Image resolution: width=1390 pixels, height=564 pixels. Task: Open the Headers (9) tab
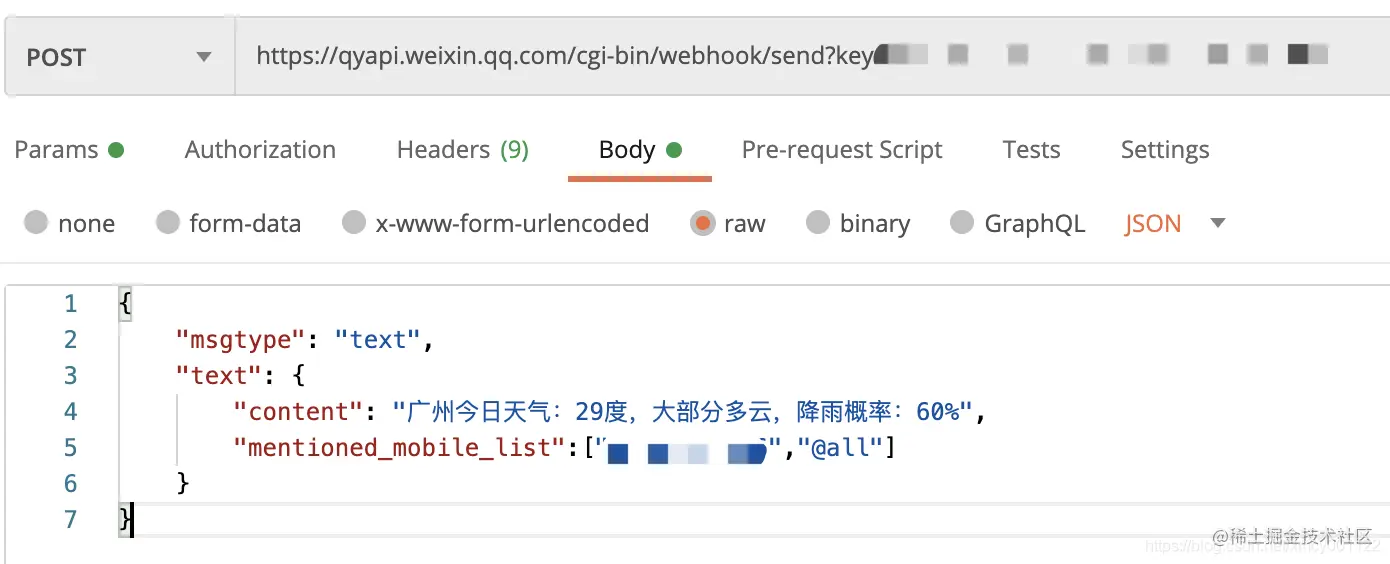tap(462, 150)
